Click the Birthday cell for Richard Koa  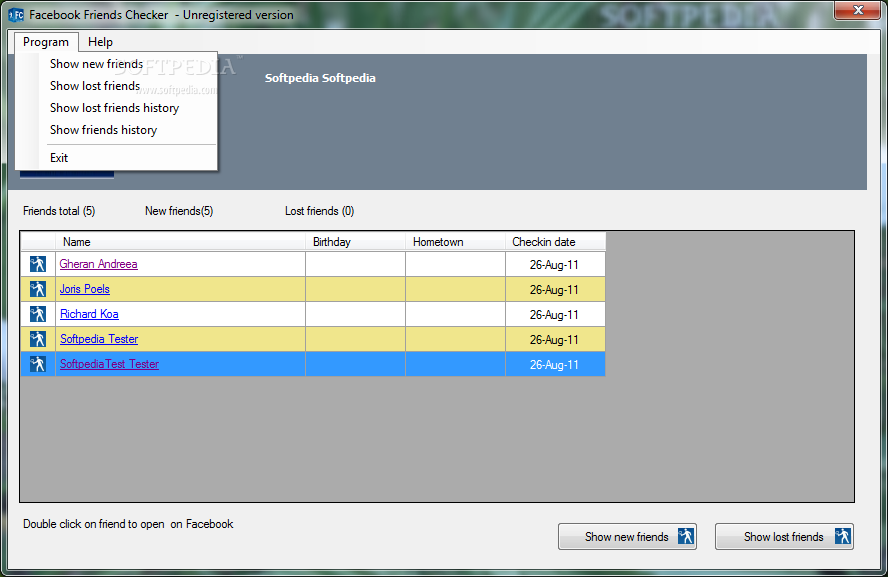pyautogui.click(x=355, y=314)
